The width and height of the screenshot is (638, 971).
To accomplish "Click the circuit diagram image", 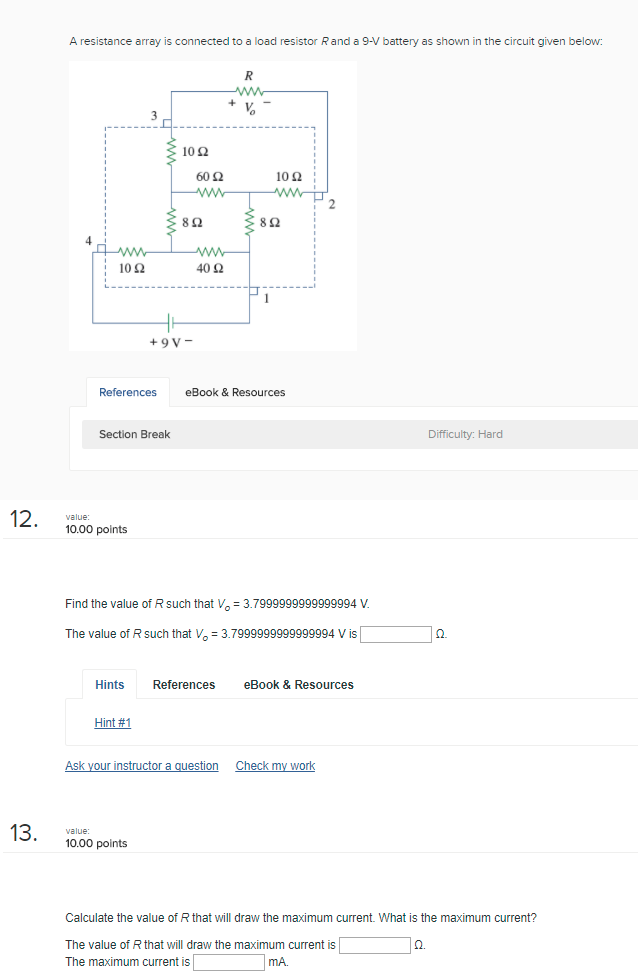I will 212,205.
